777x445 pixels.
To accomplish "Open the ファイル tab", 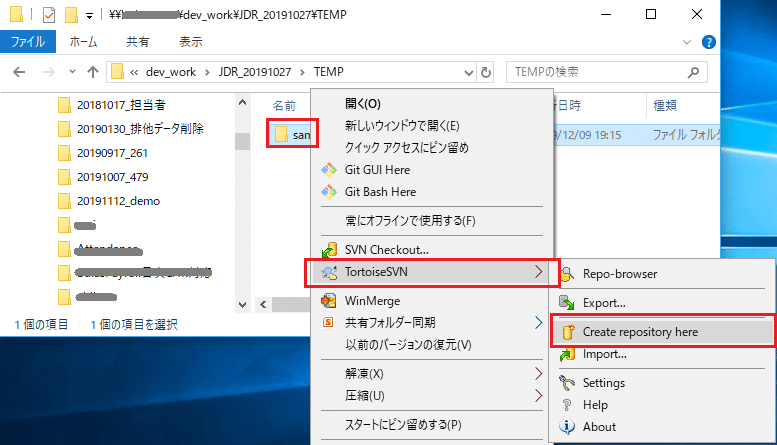I will coord(28,42).
